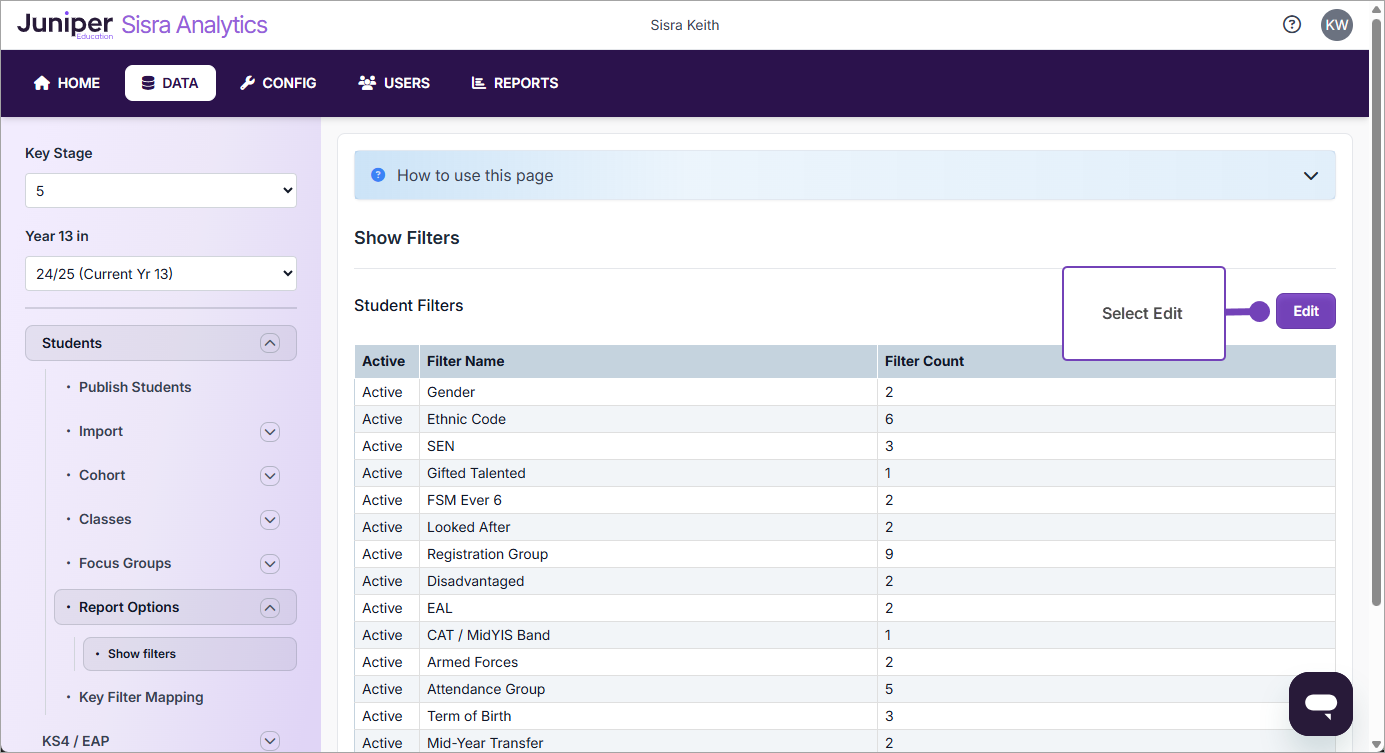Select the Edit button

click(1305, 310)
